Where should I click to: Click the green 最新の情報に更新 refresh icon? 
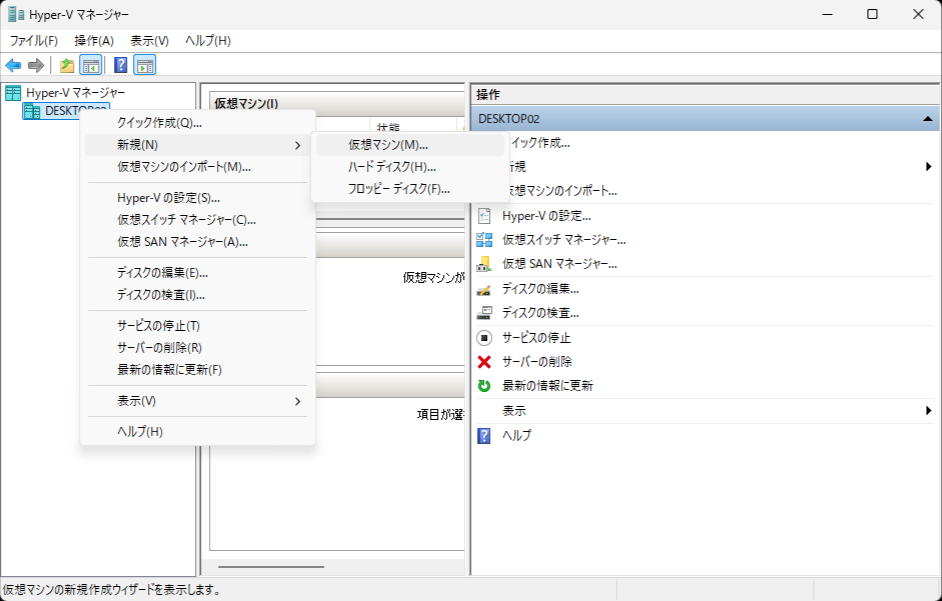pyautogui.click(x=484, y=386)
